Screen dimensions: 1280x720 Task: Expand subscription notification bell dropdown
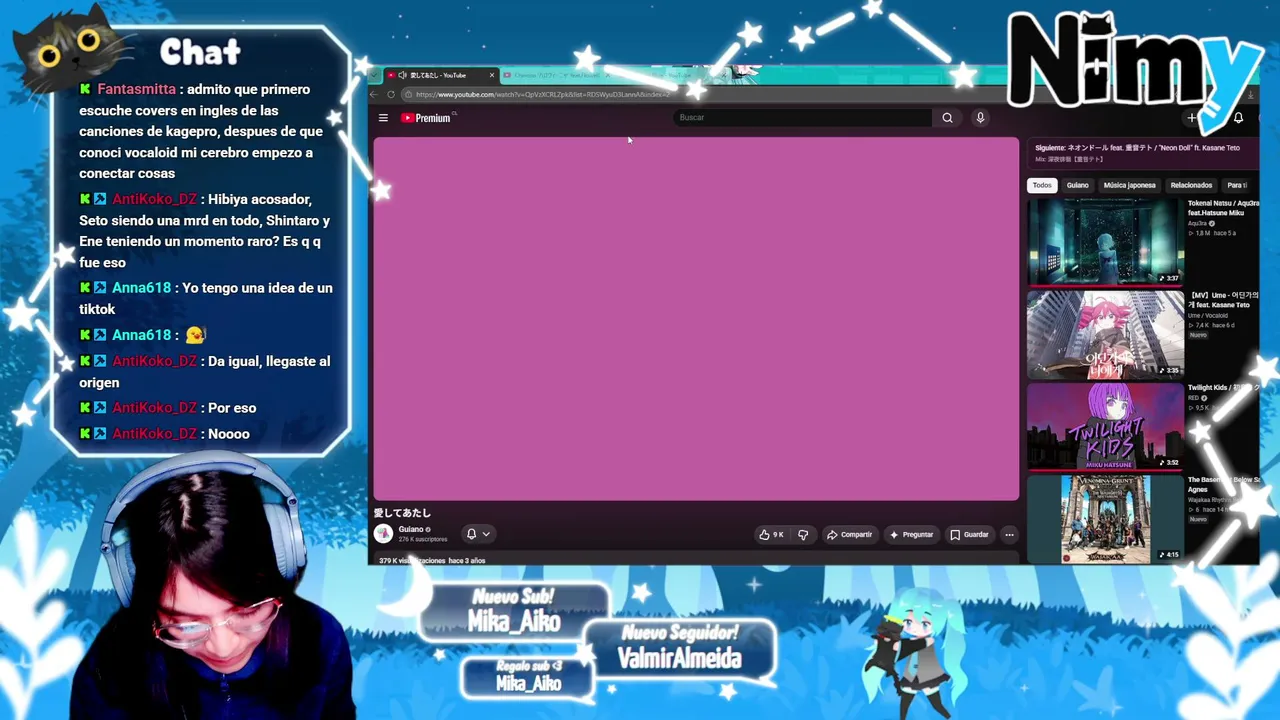click(478, 534)
